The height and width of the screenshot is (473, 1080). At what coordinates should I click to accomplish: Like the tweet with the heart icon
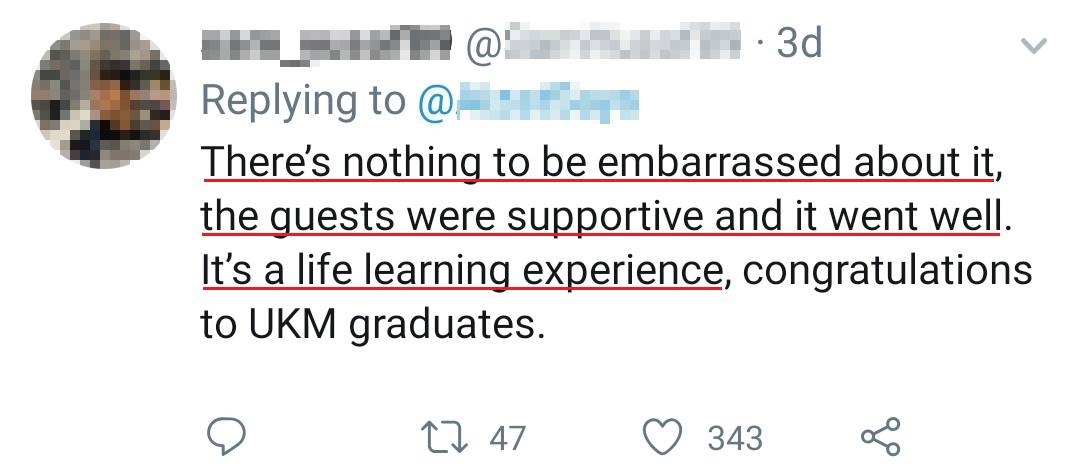click(664, 436)
